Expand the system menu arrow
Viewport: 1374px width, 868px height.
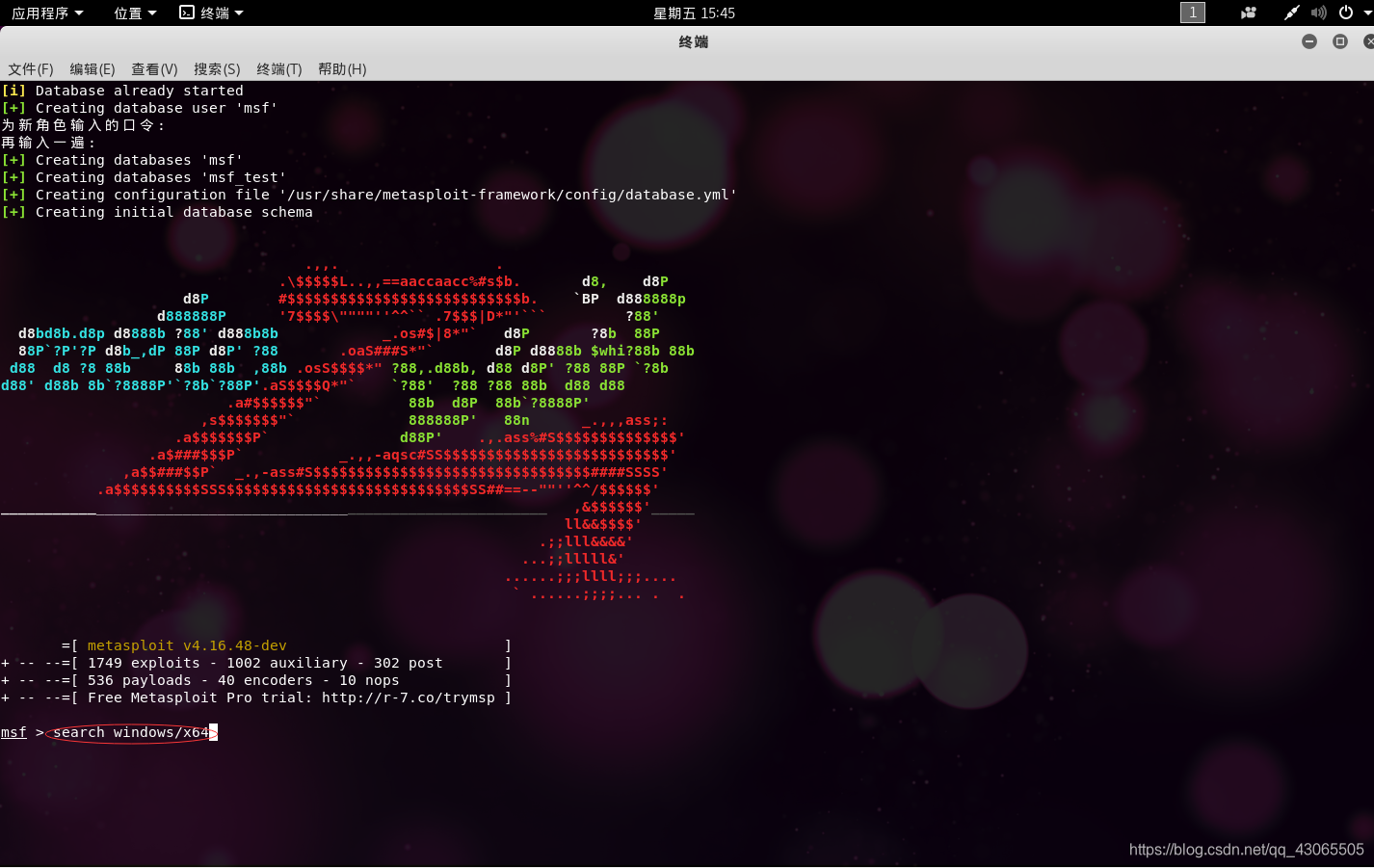1365,13
